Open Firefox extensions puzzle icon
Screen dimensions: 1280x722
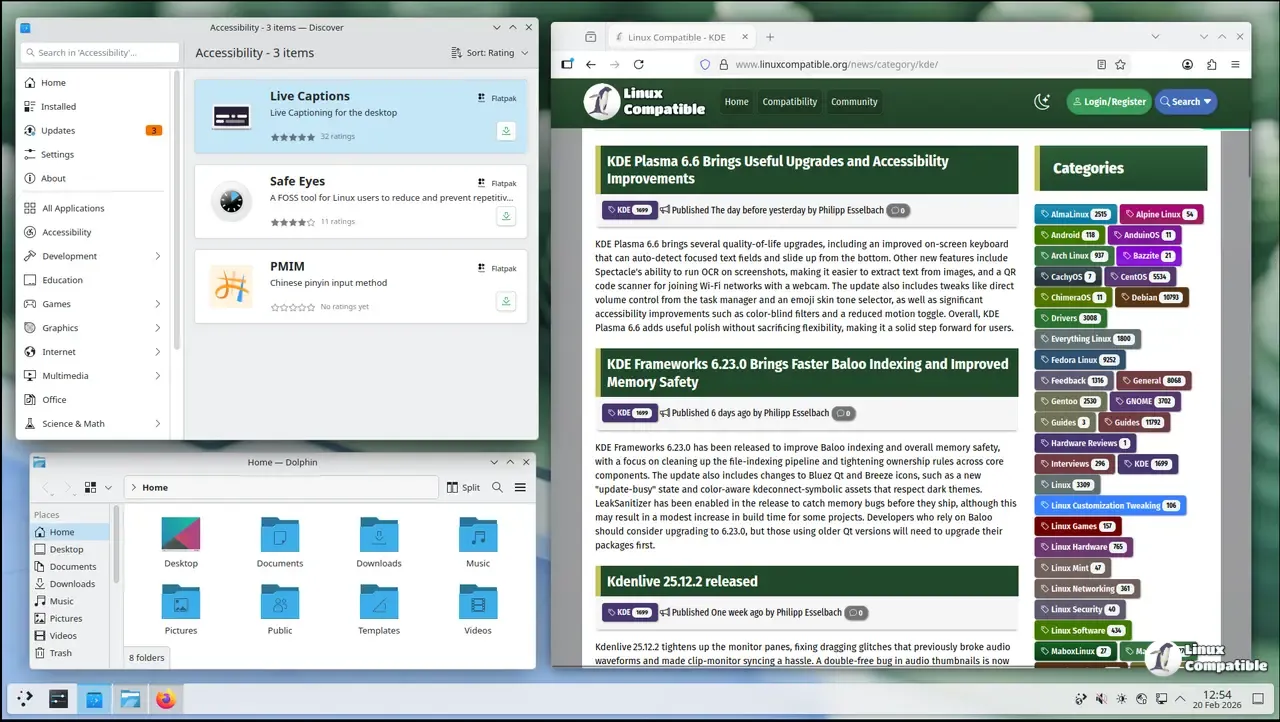(x=1212, y=64)
